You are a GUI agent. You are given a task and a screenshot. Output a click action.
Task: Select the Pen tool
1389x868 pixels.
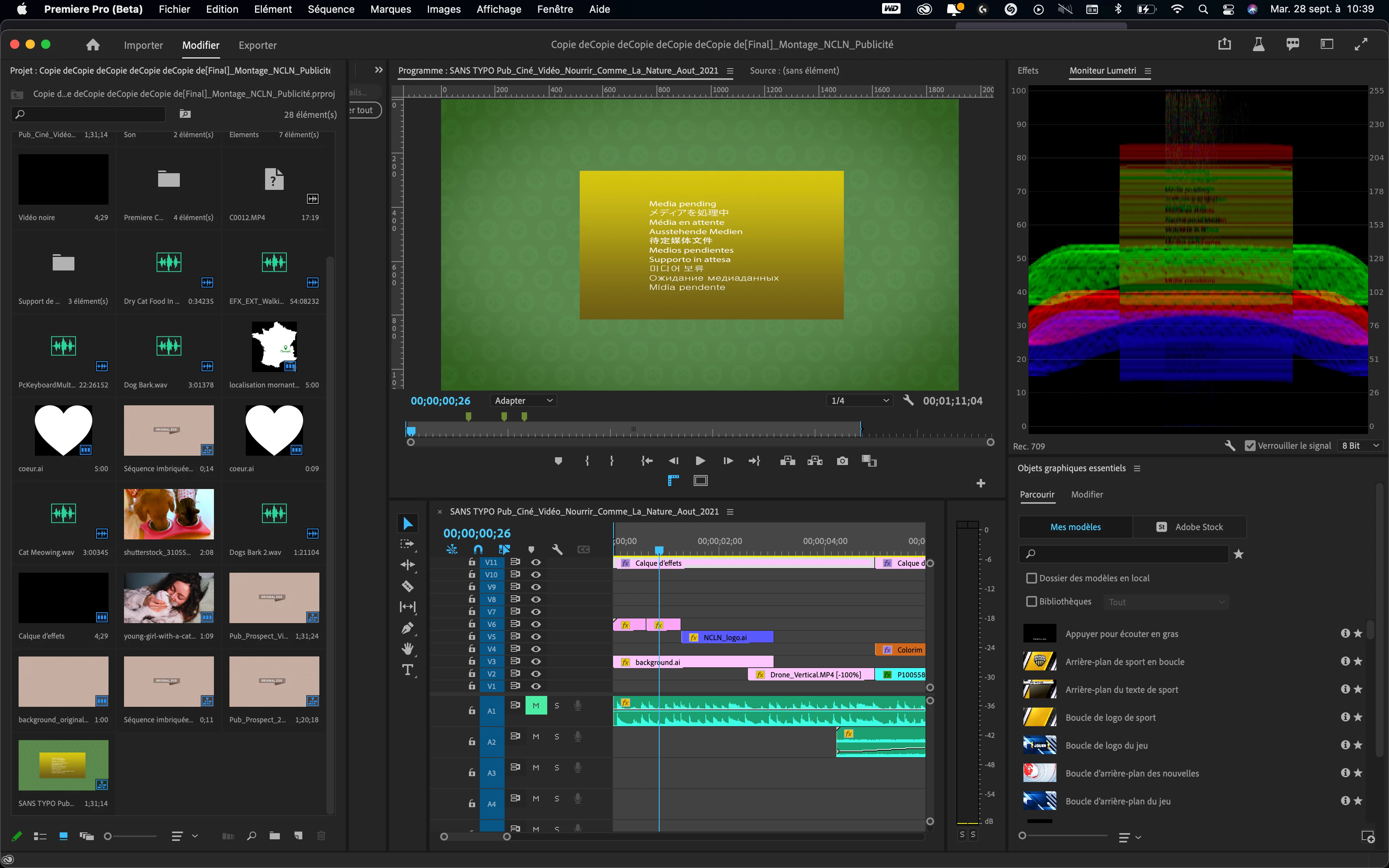coord(408,628)
